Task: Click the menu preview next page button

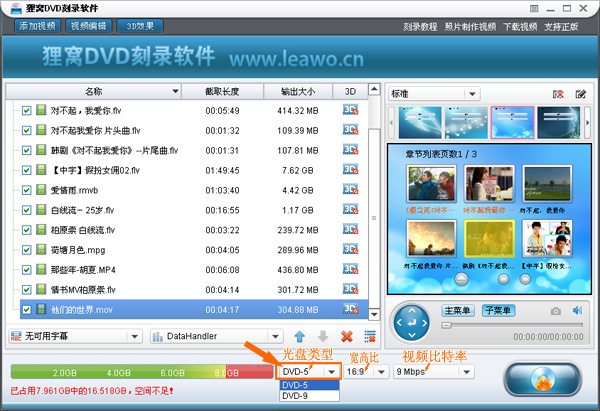Action: coord(525,279)
